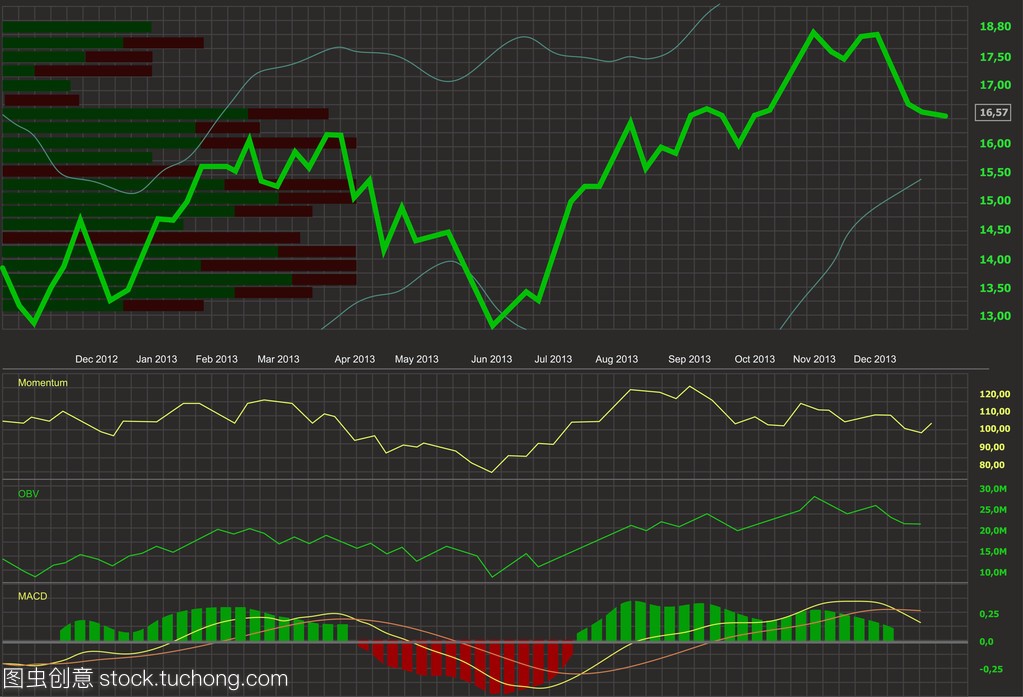Click the 120,00 Momentum scale value
Image resolution: width=1023 pixels, height=697 pixels.
coord(995,394)
